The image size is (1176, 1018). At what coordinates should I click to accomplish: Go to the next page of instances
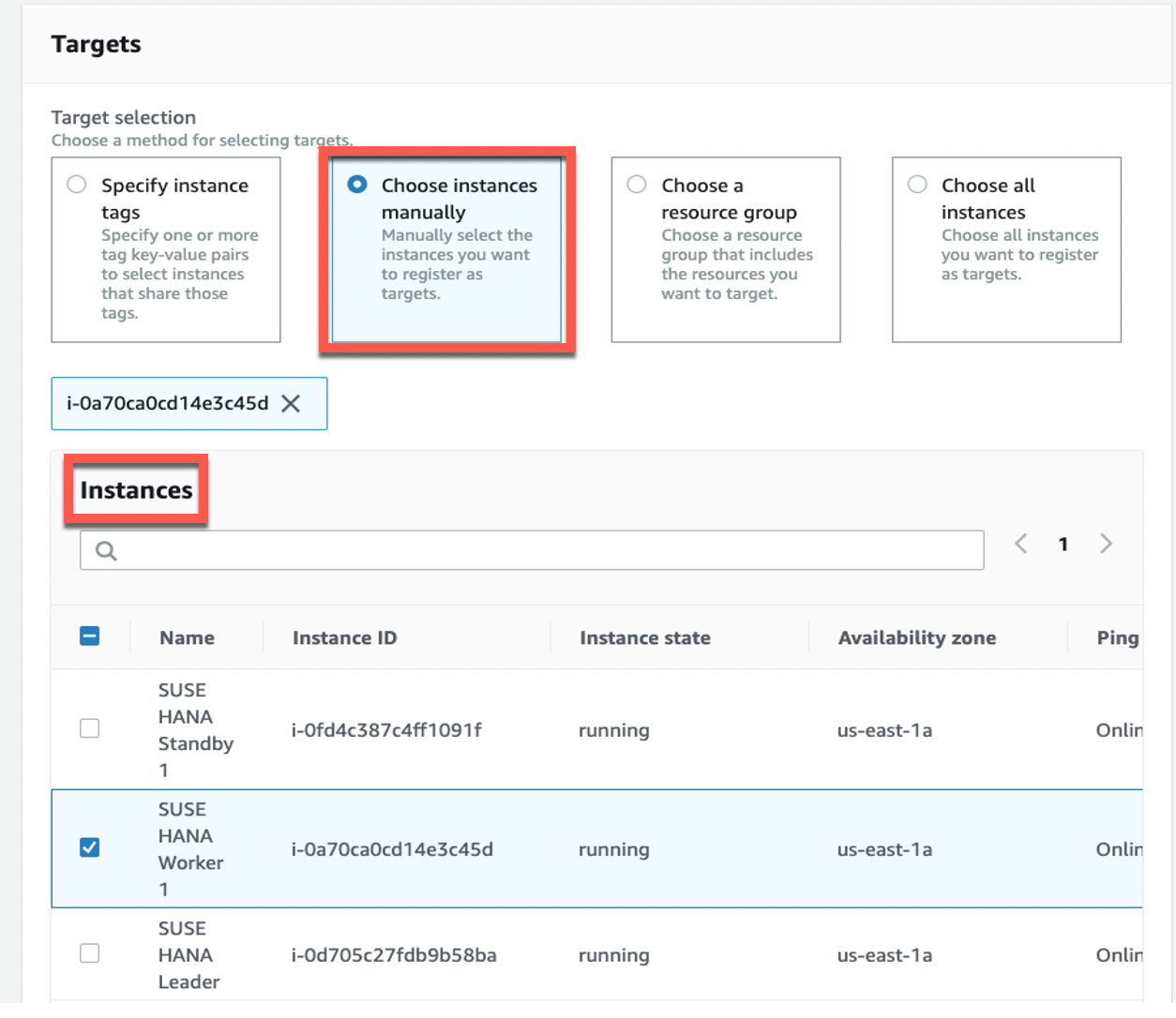click(x=1106, y=544)
